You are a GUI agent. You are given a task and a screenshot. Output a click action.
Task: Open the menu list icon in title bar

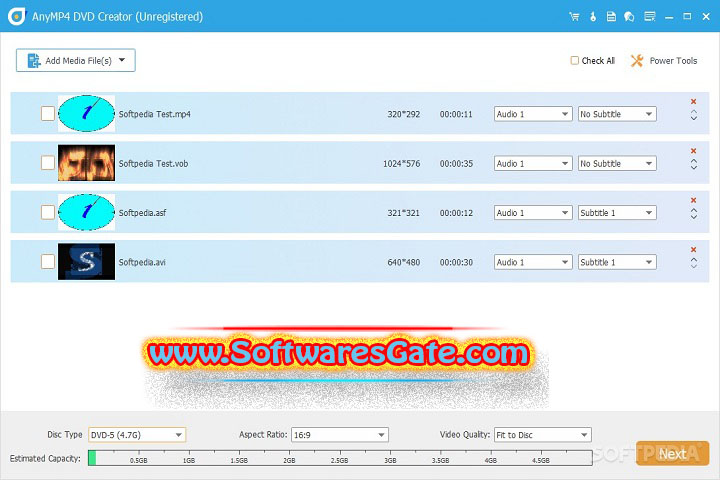coord(650,17)
